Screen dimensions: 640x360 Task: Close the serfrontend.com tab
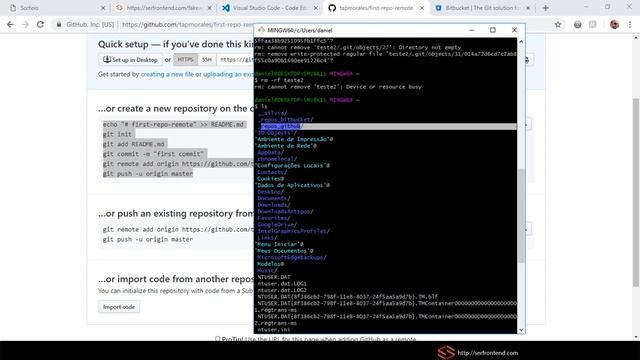[209, 8]
